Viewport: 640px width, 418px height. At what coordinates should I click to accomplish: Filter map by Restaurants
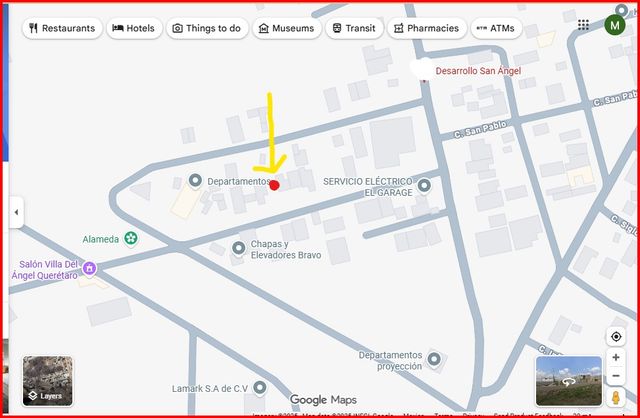62,28
